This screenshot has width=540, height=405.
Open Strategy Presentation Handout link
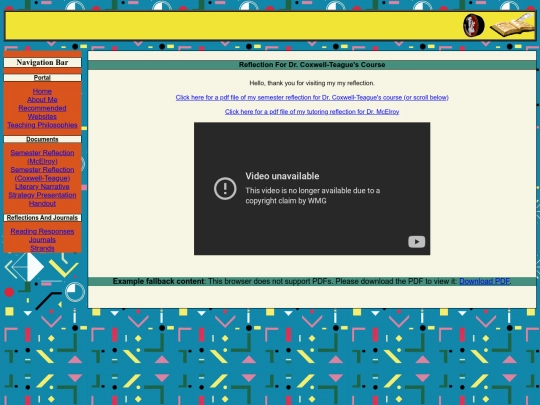tap(42, 199)
